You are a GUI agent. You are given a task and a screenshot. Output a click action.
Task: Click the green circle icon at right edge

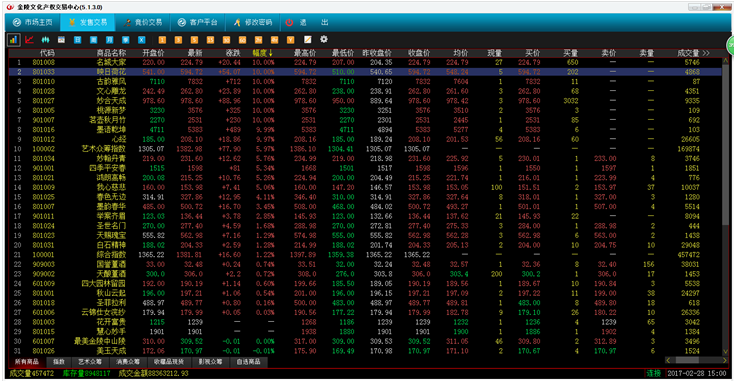click(x=730, y=45)
